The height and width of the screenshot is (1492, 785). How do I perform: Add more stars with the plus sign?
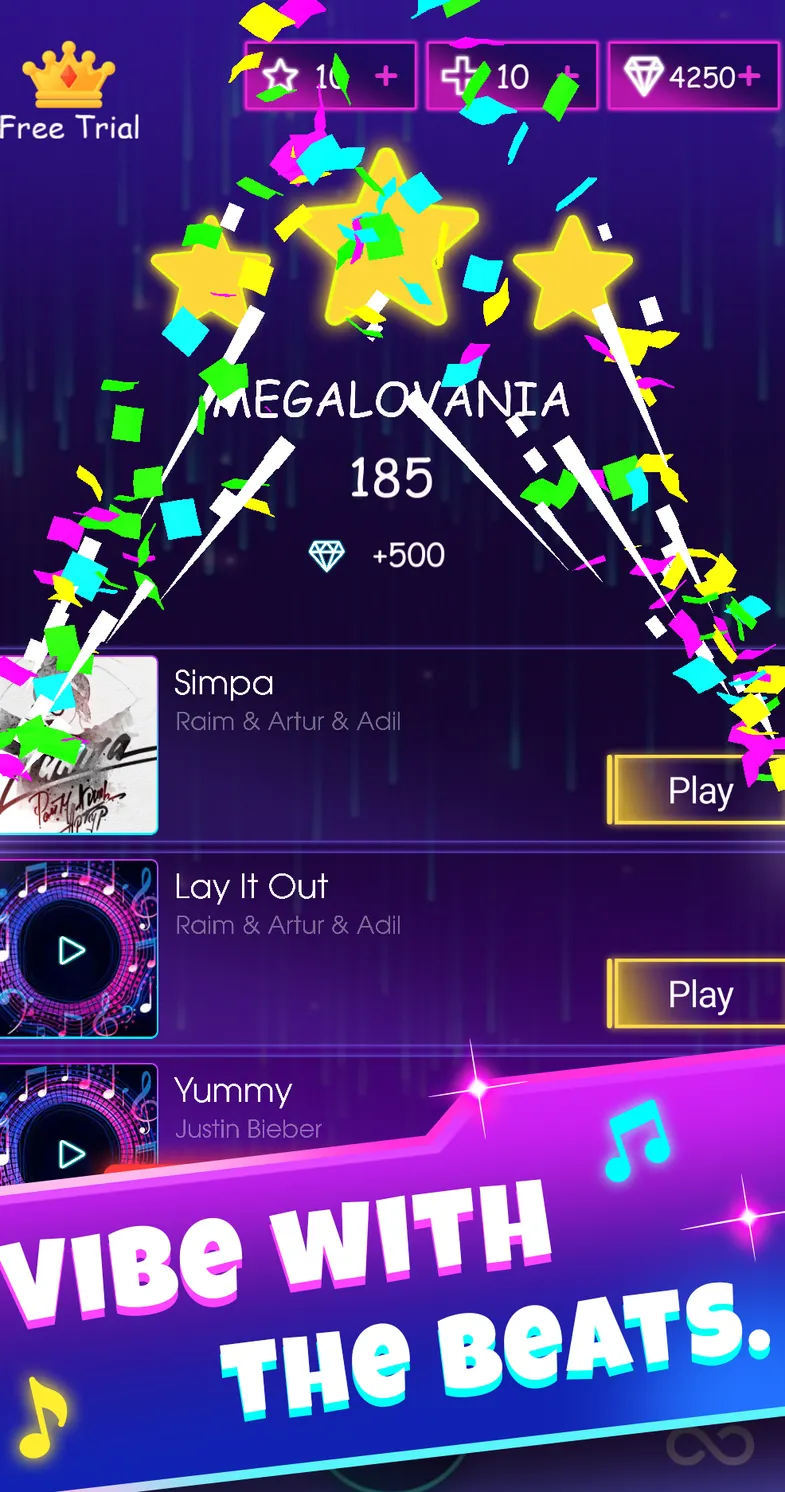(x=386, y=76)
